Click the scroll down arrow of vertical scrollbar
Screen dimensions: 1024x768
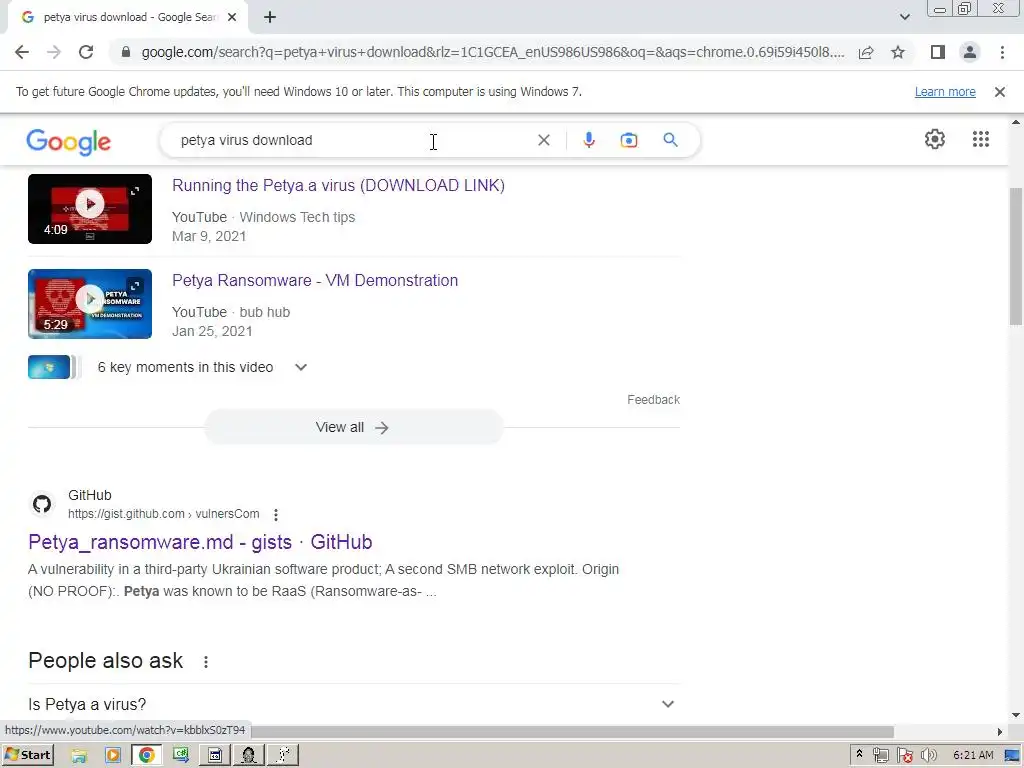[x=1016, y=716]
